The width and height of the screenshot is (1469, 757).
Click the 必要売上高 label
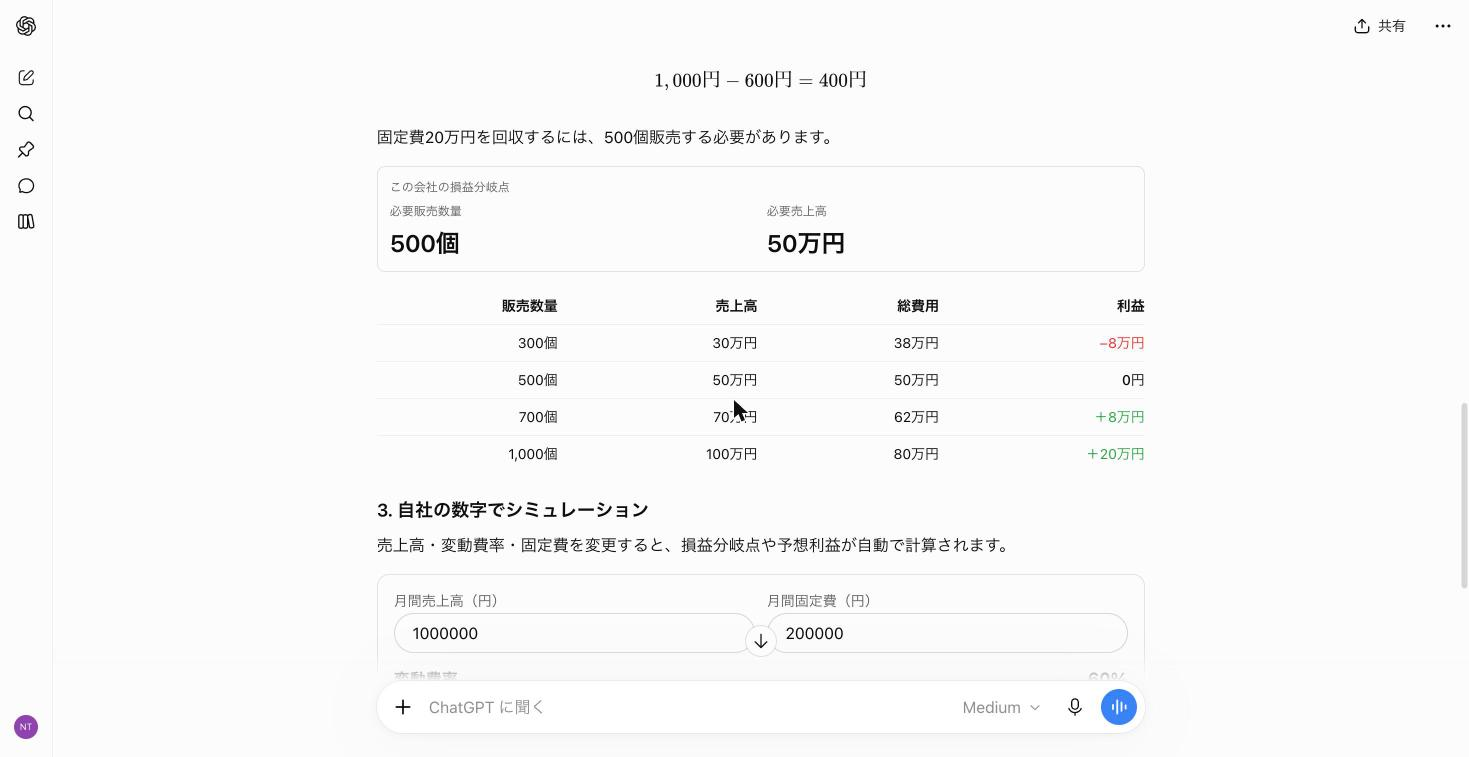point(796,211)
